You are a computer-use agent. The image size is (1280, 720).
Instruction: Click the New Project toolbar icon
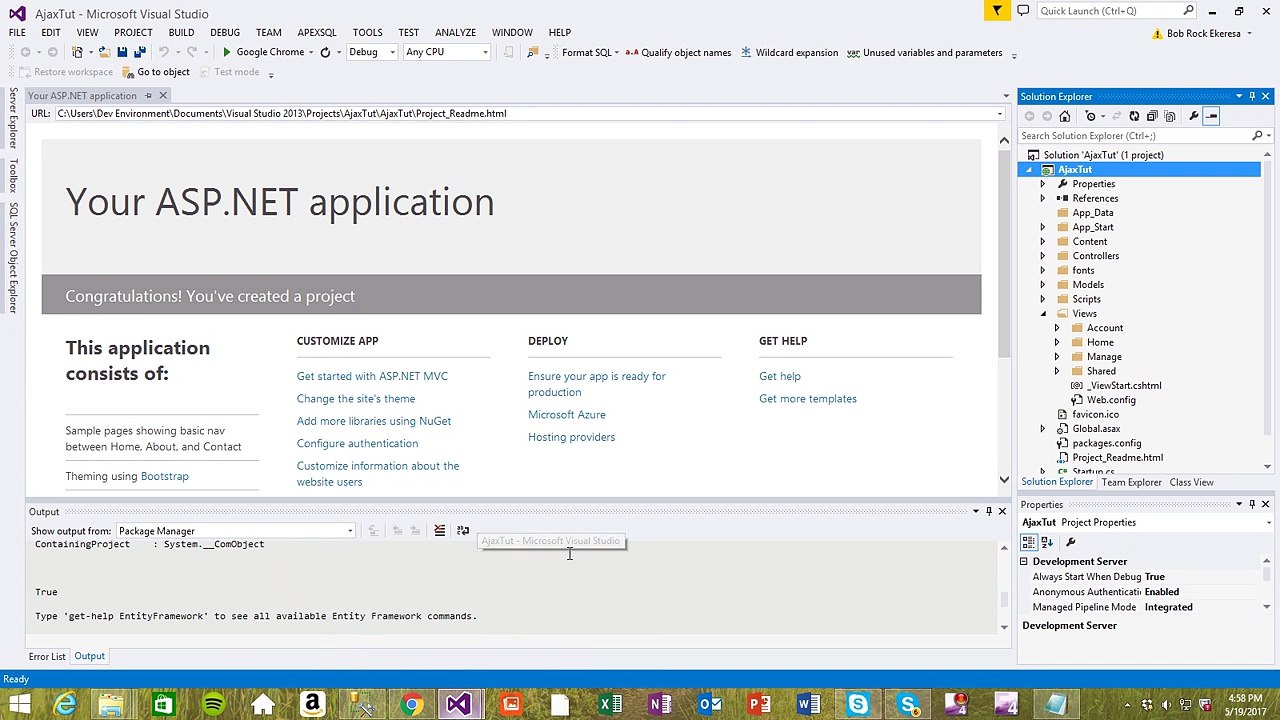click(77, 52)
